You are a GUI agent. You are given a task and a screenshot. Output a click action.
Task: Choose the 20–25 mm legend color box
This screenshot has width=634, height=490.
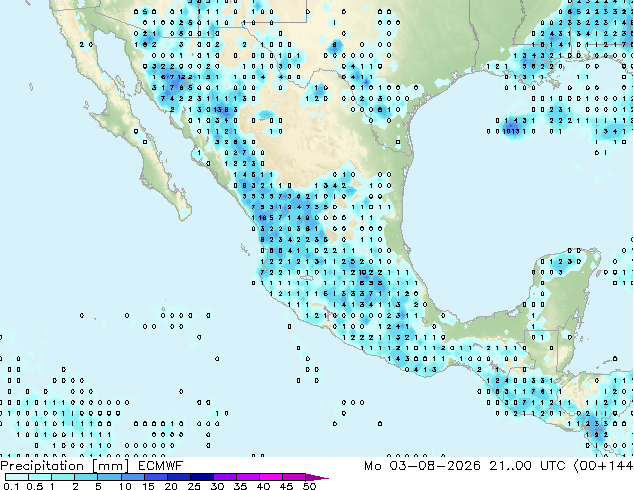click(x=178, y=477)
